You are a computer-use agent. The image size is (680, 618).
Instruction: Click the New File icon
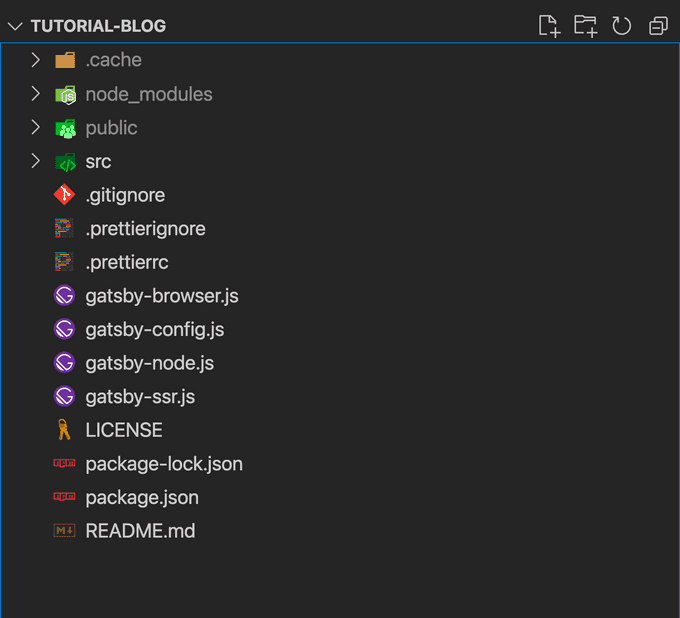click(x=549, y=26)
